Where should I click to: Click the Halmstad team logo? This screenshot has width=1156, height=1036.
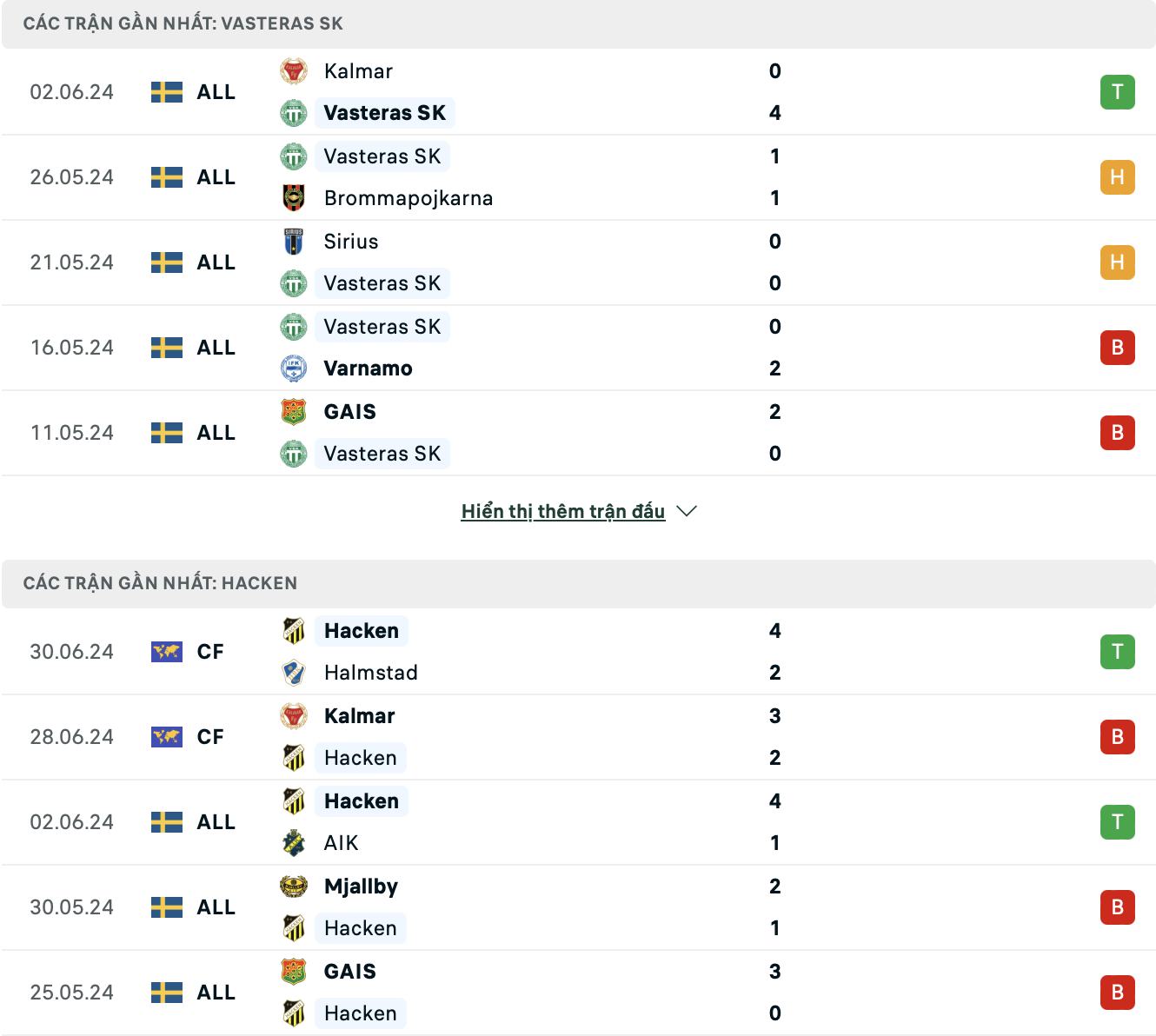point(294,673)
